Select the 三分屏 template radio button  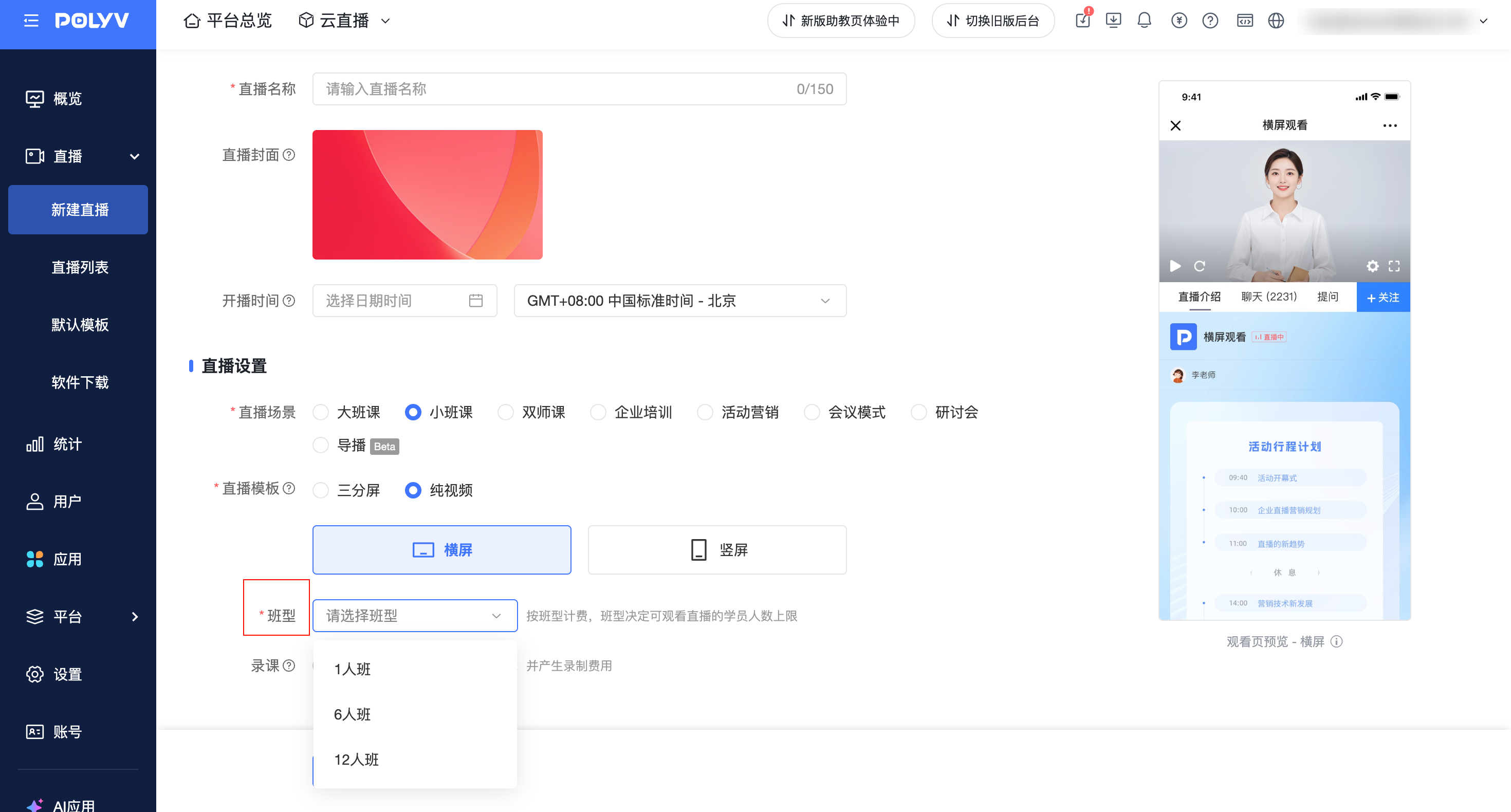321,490
